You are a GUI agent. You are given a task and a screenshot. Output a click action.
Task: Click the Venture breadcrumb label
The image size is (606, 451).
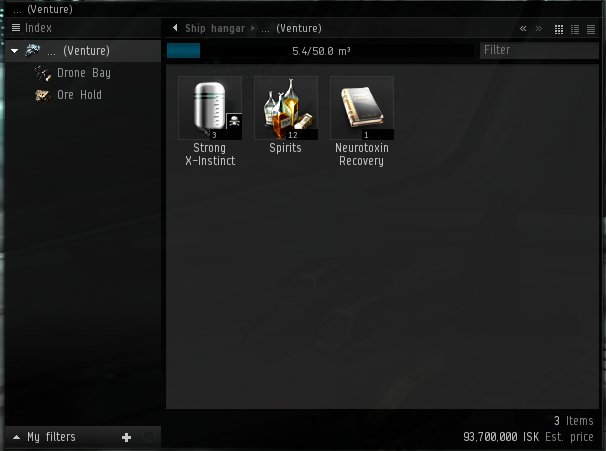click(299, 28)
